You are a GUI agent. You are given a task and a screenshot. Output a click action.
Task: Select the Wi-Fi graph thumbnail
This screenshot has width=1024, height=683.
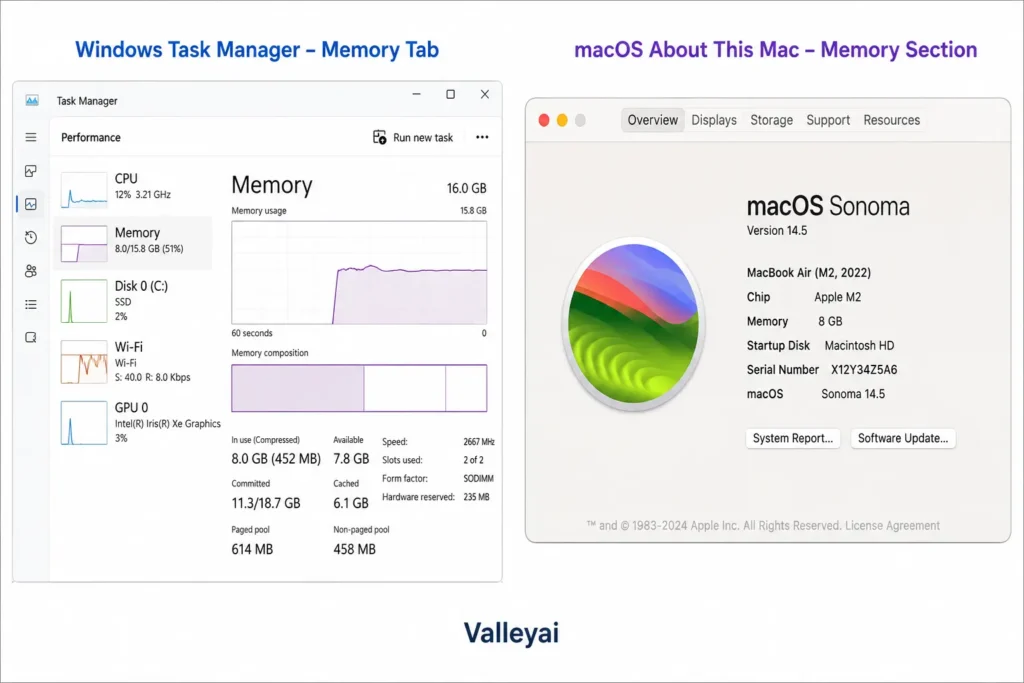coord(84,362)
